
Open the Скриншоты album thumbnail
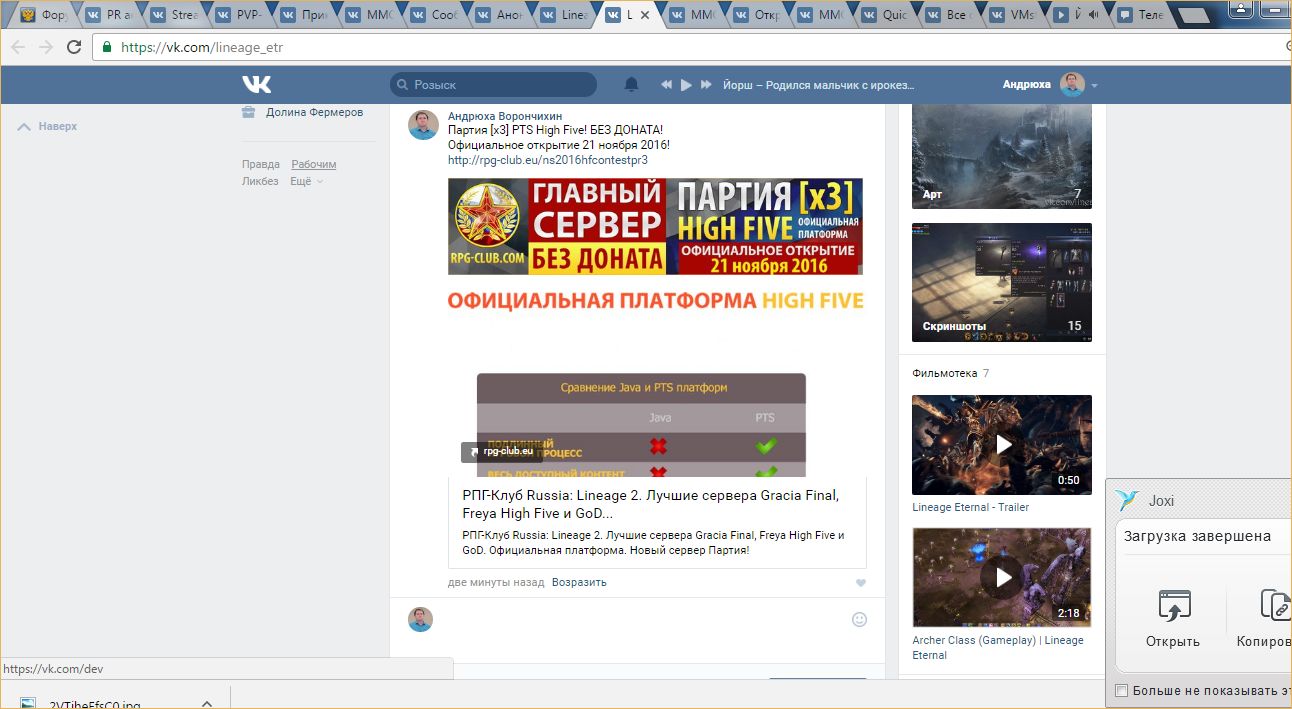[1002, 282]
